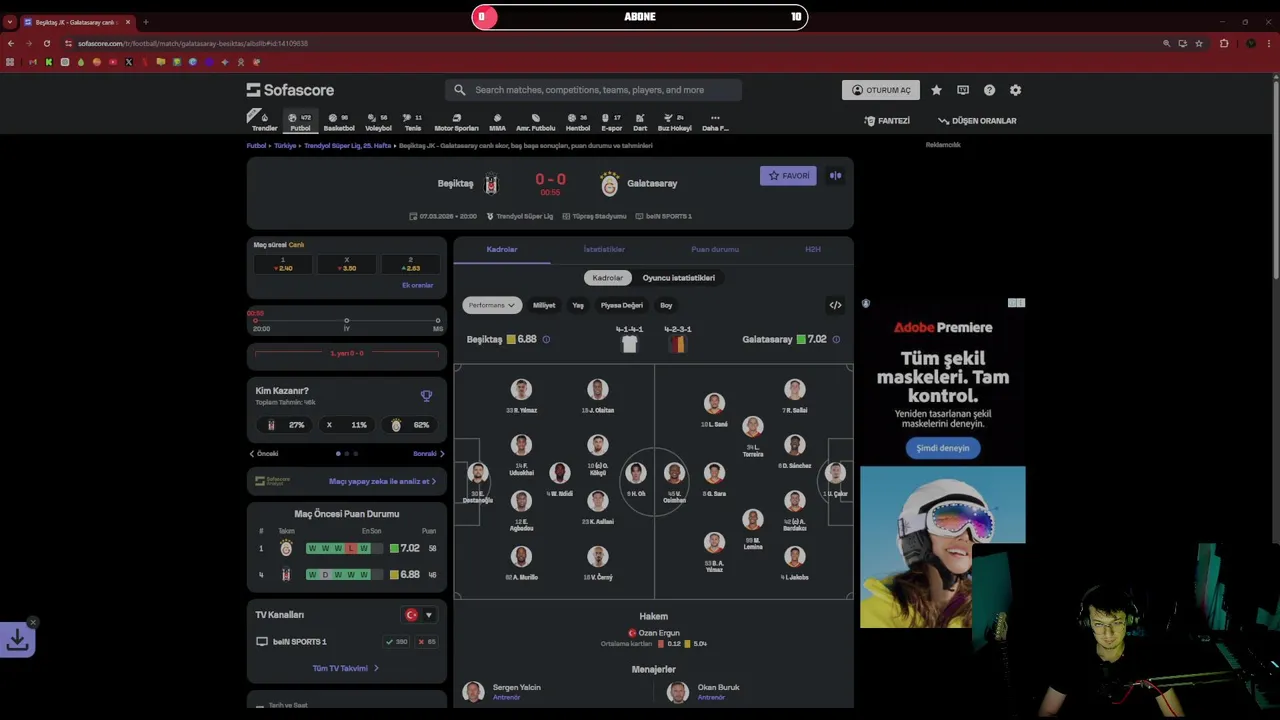
Task: Open the Daha Fazla sports menu
Action: click(715, 121)
